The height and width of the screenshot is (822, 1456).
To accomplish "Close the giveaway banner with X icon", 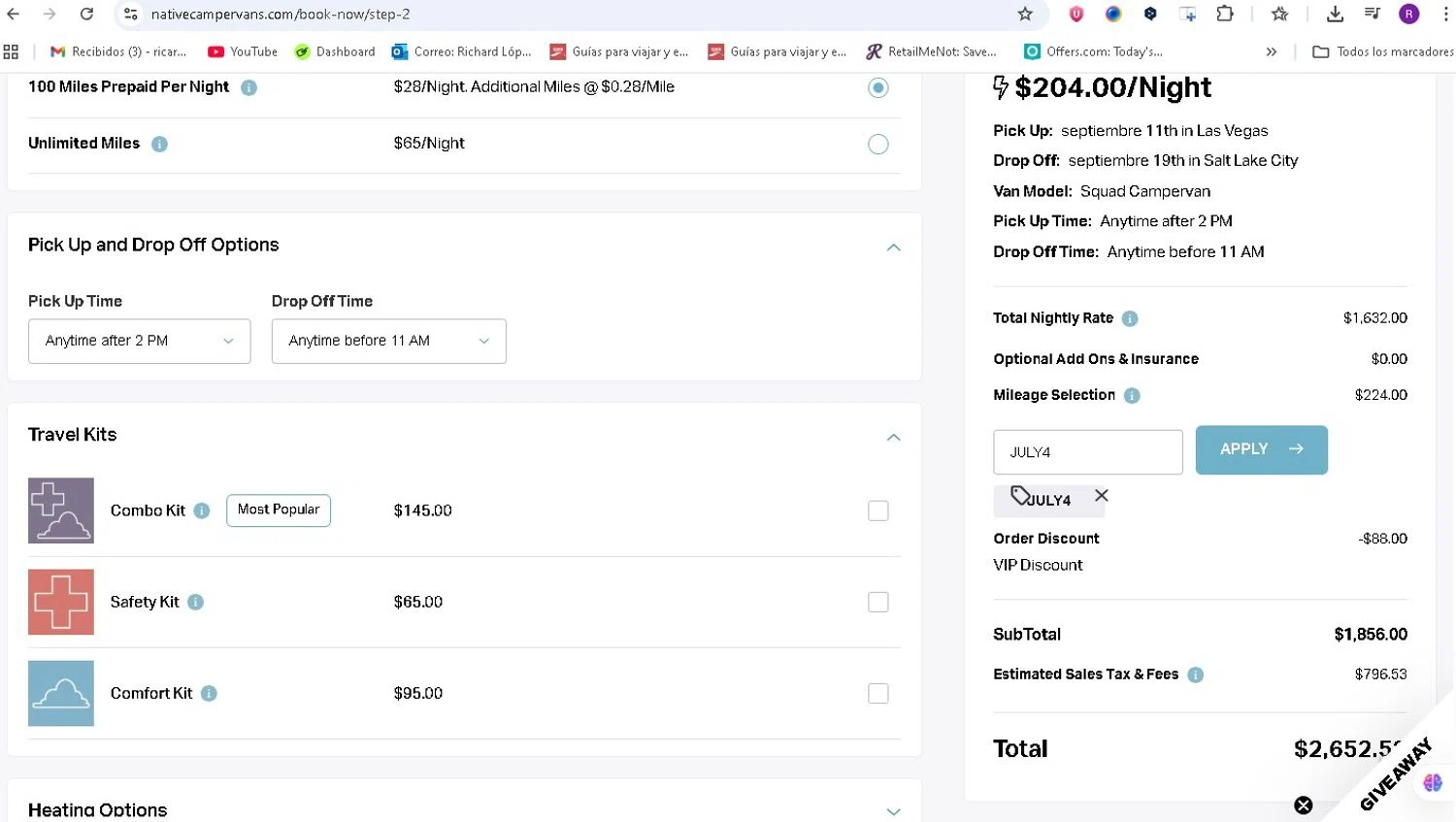I will click(1304, 806).
